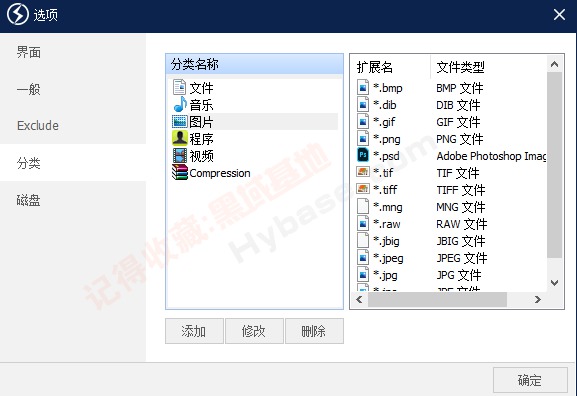
Task: Click the *.gif file icon
Action: pos(362,121)
